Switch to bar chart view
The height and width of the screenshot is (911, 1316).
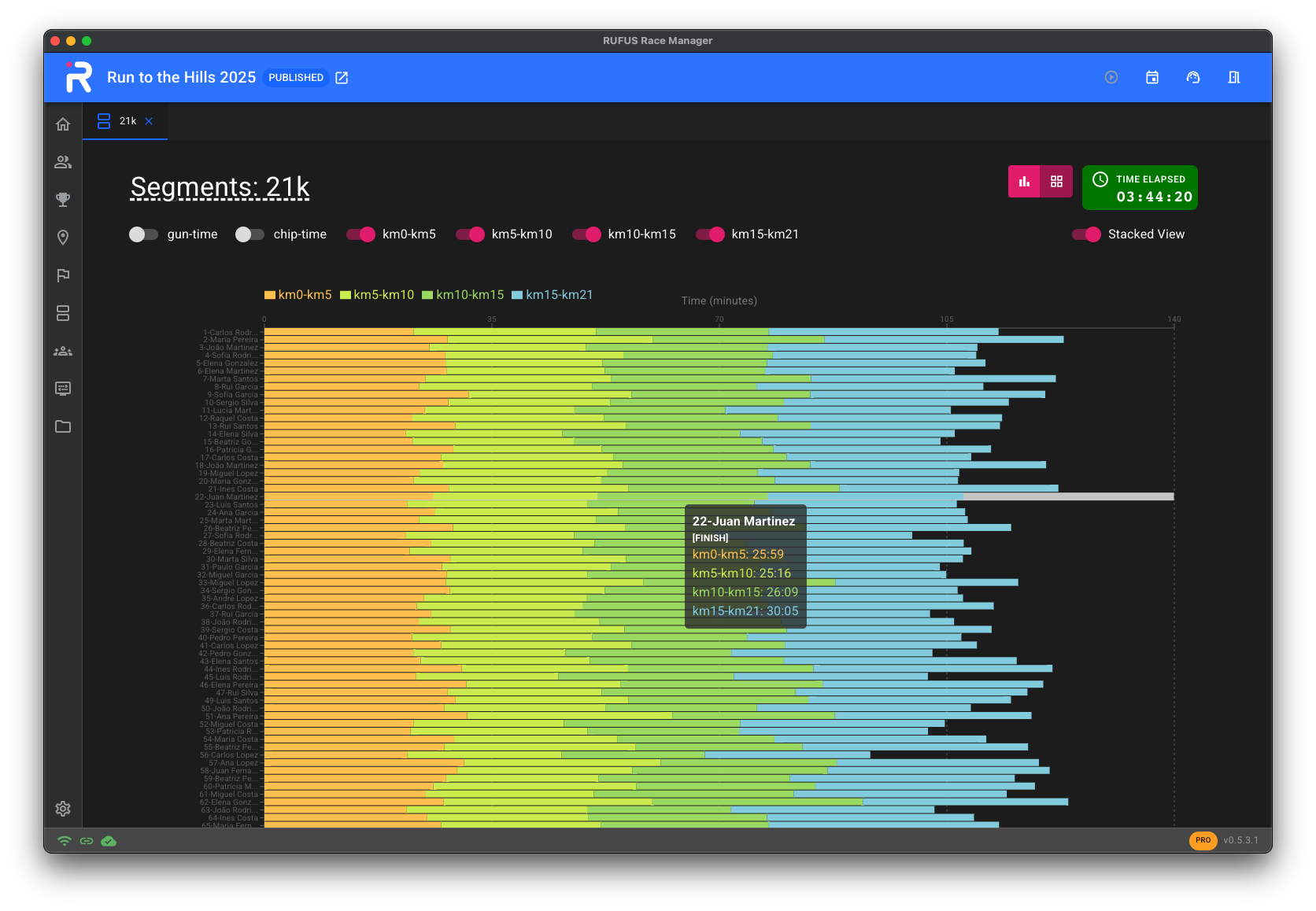pyautogui.click(x=1024, y=182)
